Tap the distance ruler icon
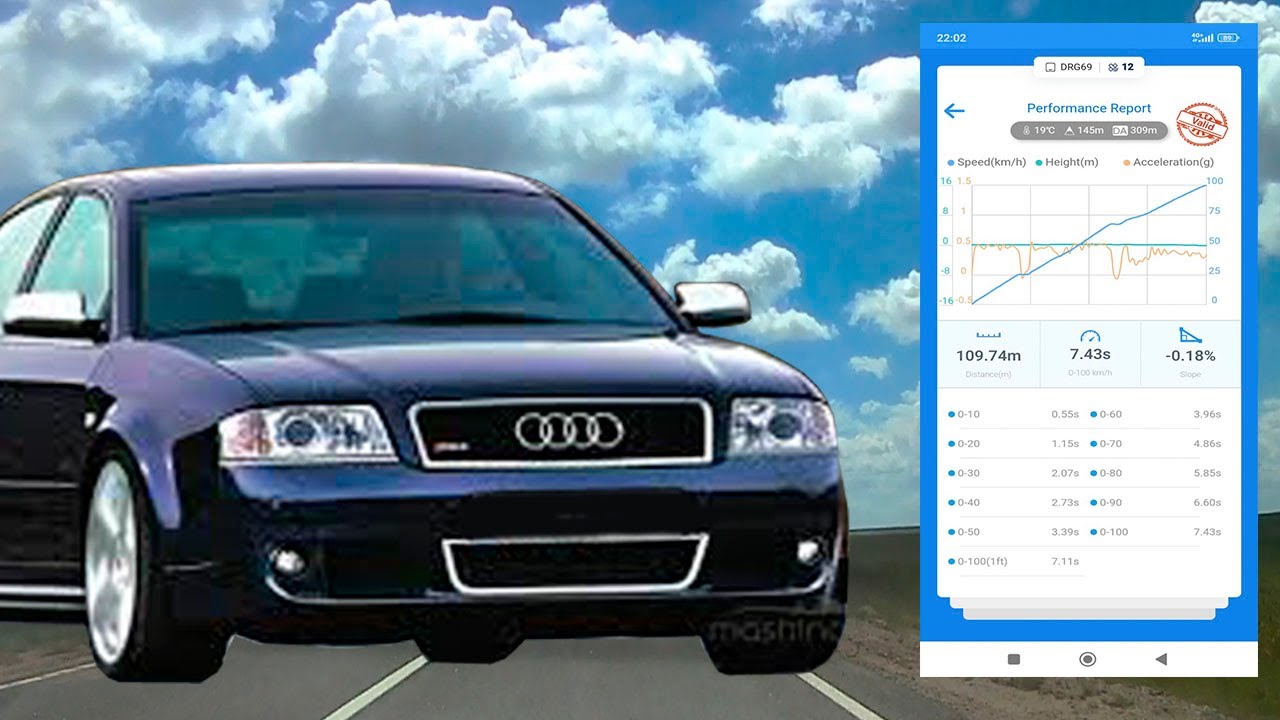The image size is (1280, 720). [988, 335]
